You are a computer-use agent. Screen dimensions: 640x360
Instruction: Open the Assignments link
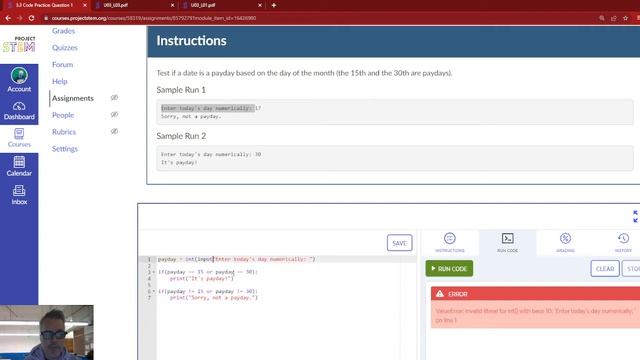[x=73, y=98]
